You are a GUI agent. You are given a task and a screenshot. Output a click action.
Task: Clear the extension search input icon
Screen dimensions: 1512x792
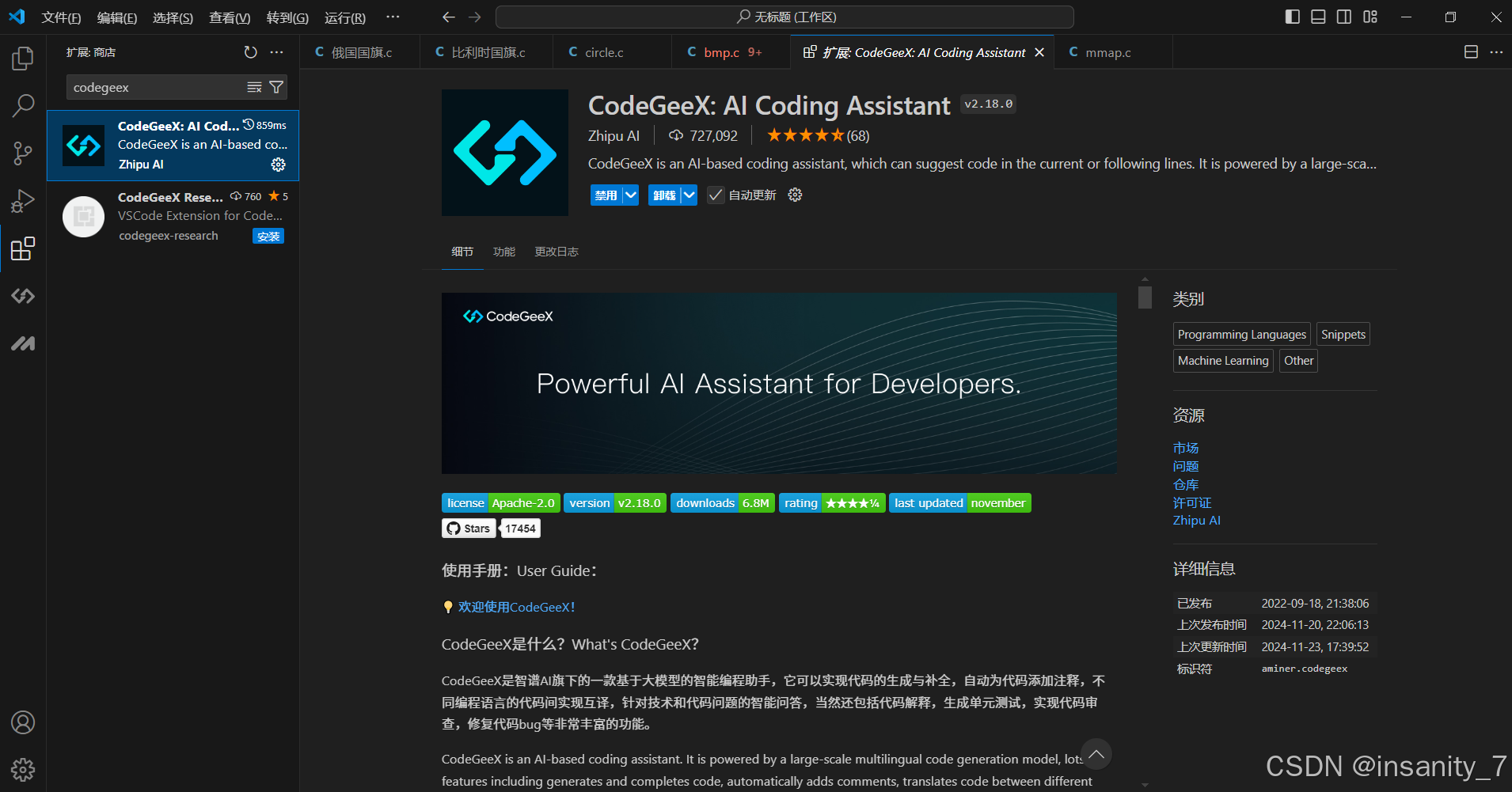pos(254,87)
